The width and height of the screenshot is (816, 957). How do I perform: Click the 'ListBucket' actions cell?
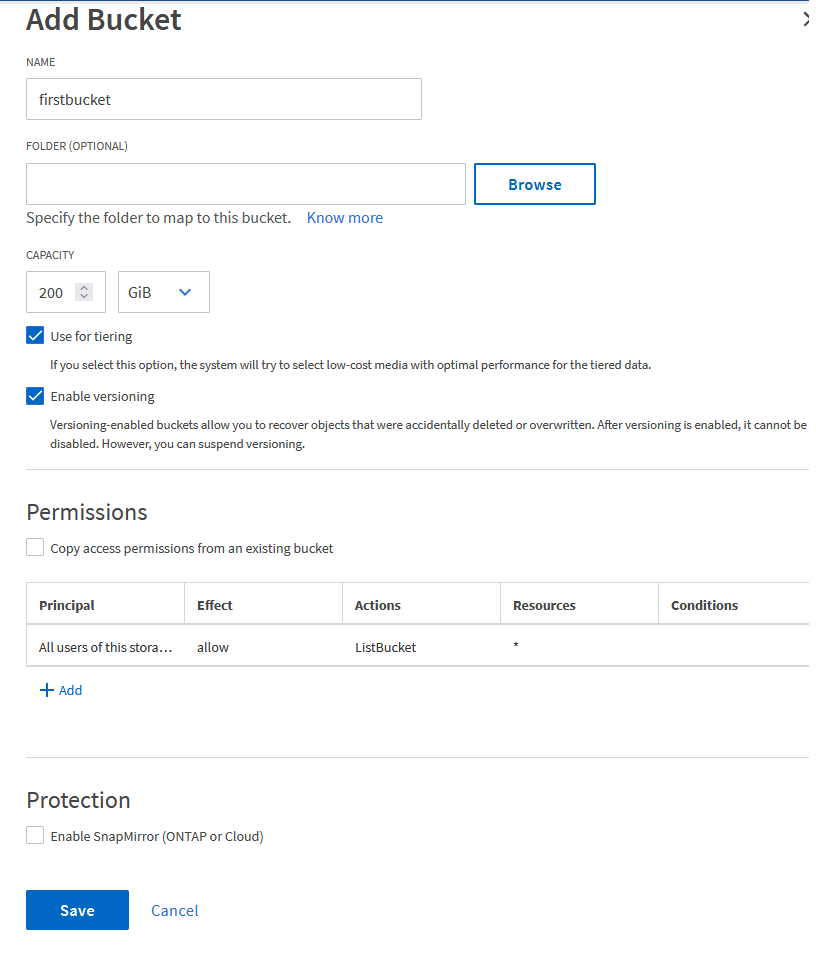[x=422, y=647]
